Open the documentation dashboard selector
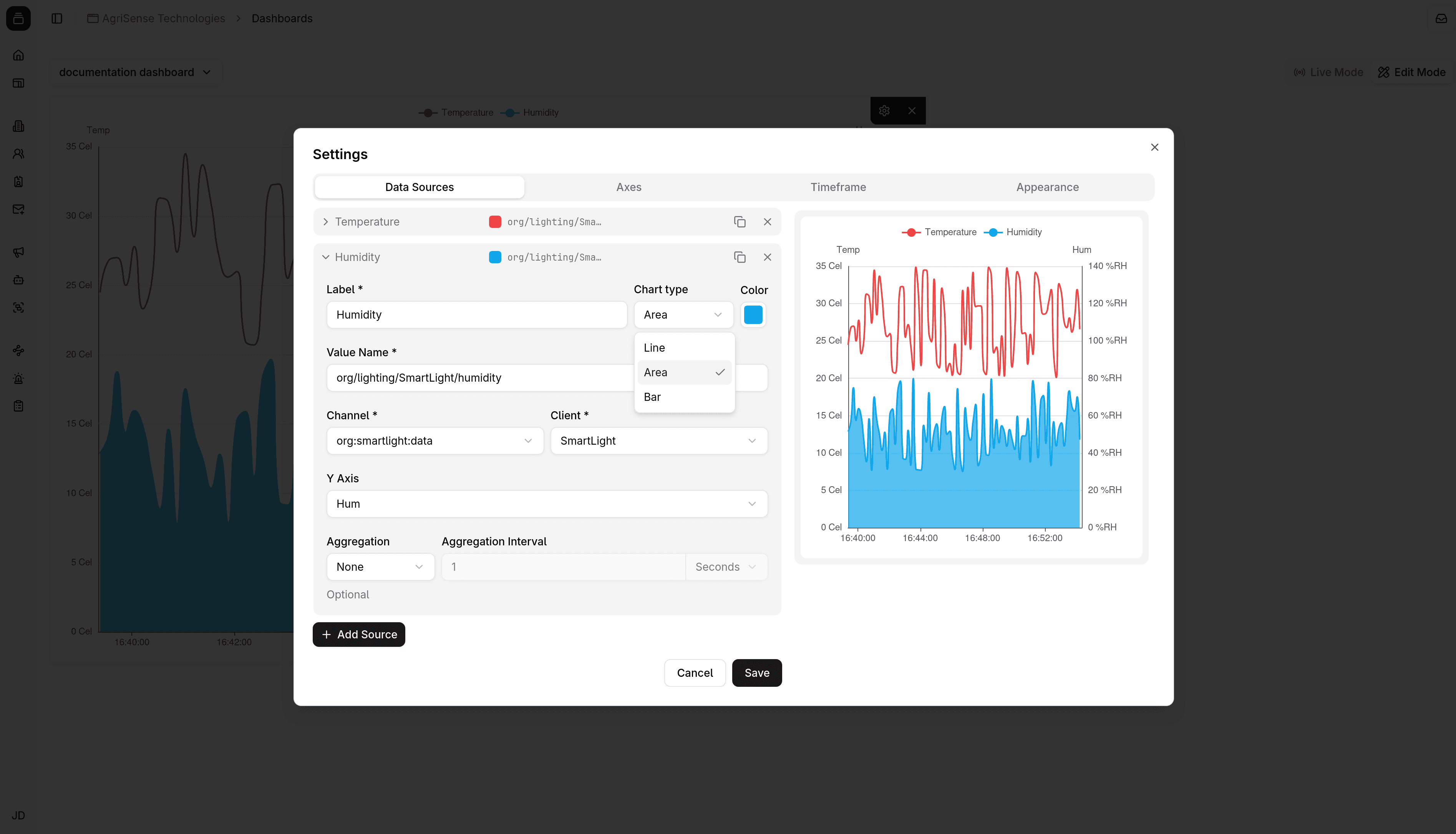 tap(136, 71)
